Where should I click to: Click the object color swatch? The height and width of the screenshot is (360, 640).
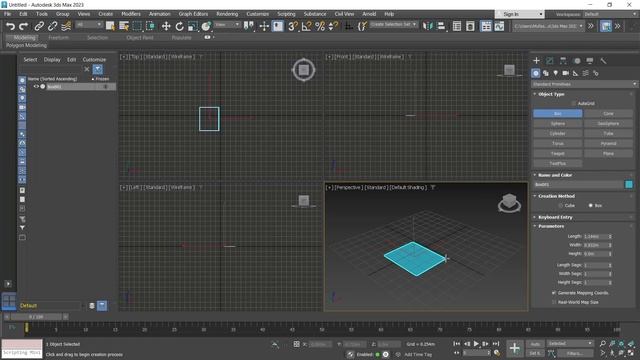(x=629, y=185)
